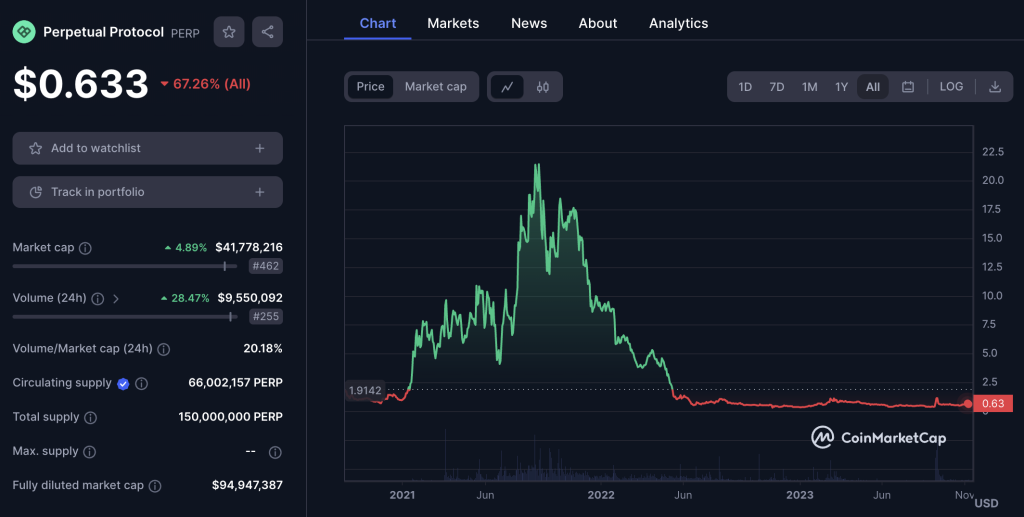Click the Circulating supply verified badge
The height and width of the screenshot is (517, 1024).
123,384
